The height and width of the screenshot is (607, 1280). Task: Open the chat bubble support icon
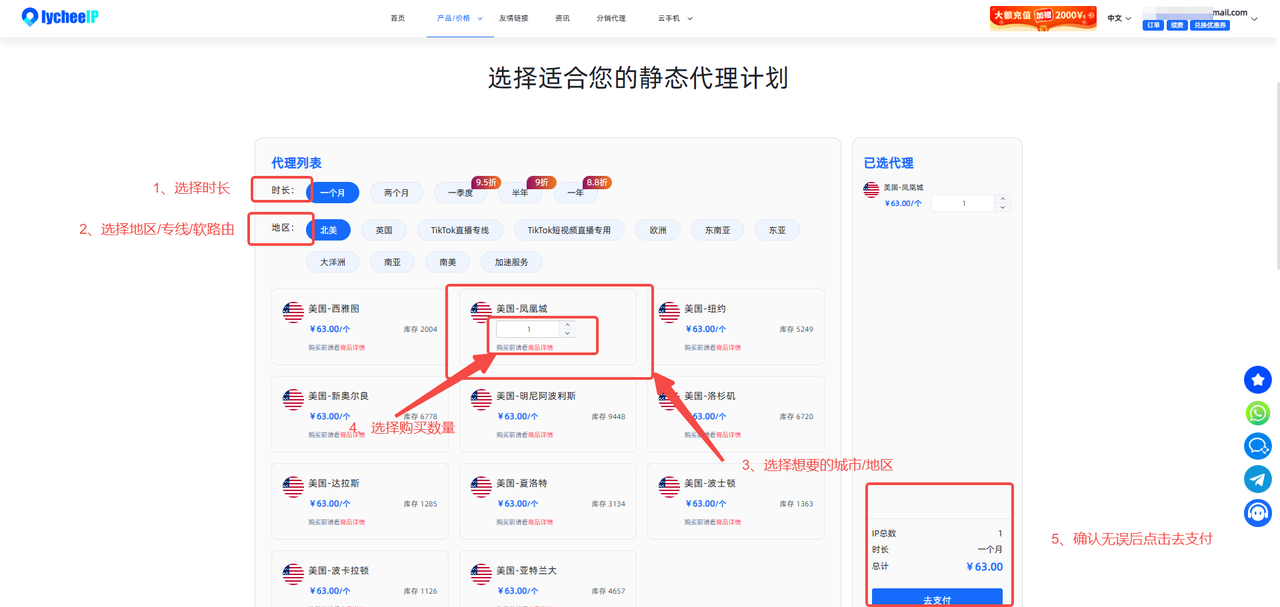[x=1257, y=446]
